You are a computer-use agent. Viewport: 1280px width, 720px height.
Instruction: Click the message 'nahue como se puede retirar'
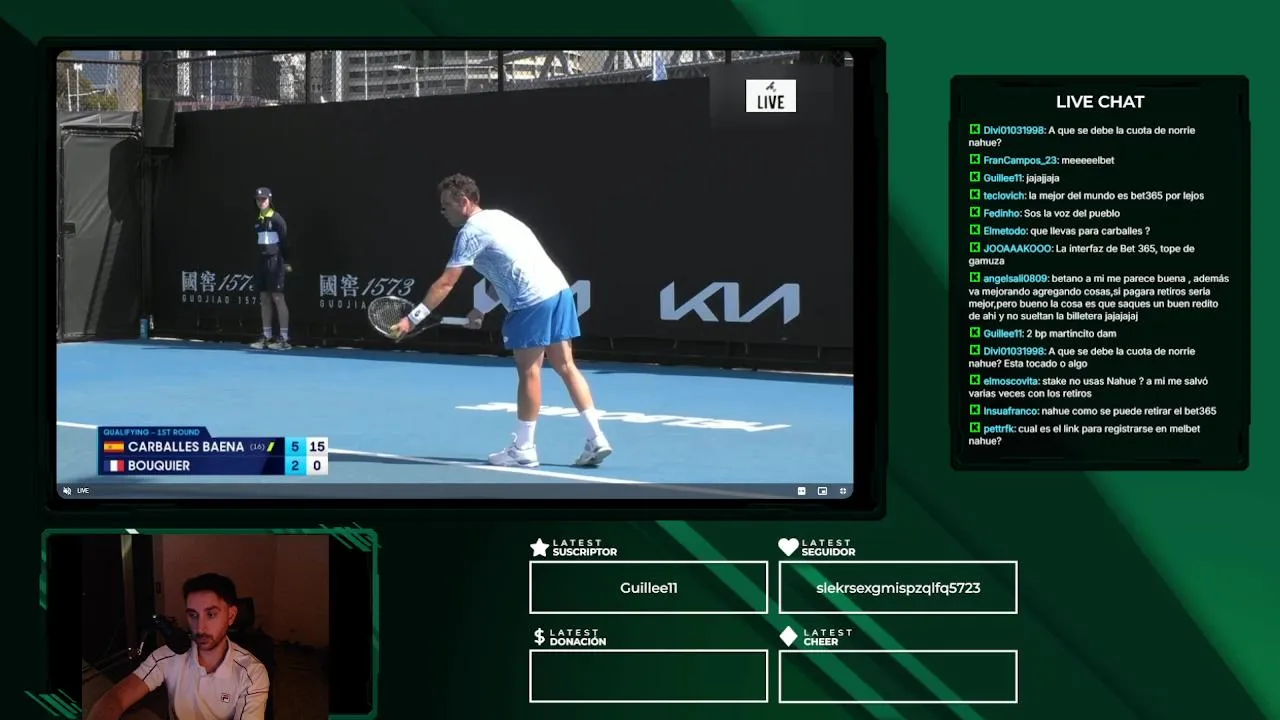coord(1129,411)
